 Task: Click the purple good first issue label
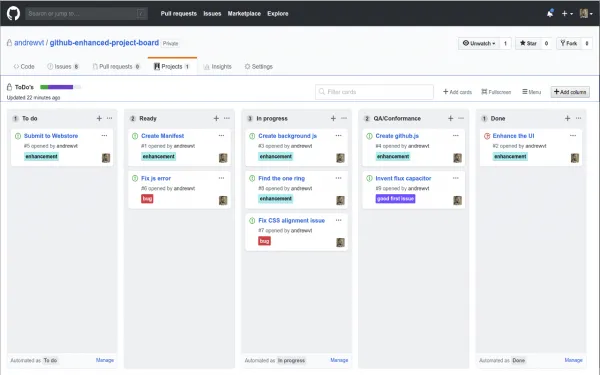point(395,199)
